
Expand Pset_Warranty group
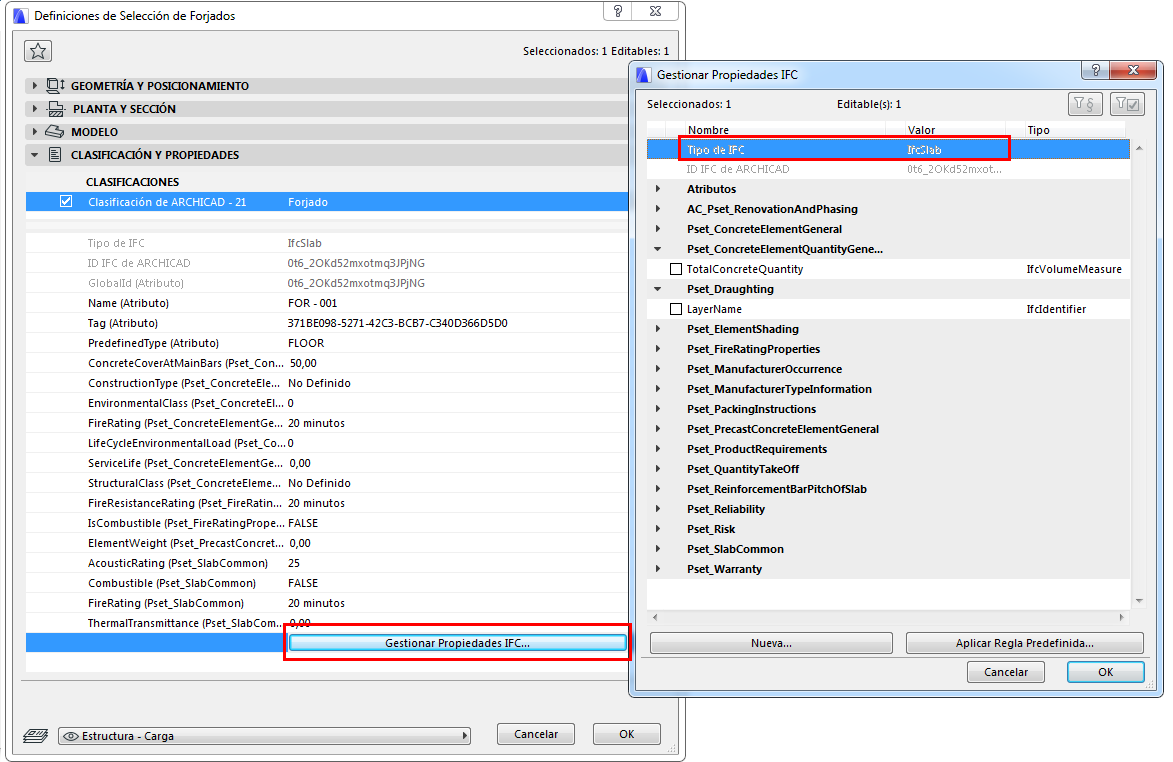658,568
